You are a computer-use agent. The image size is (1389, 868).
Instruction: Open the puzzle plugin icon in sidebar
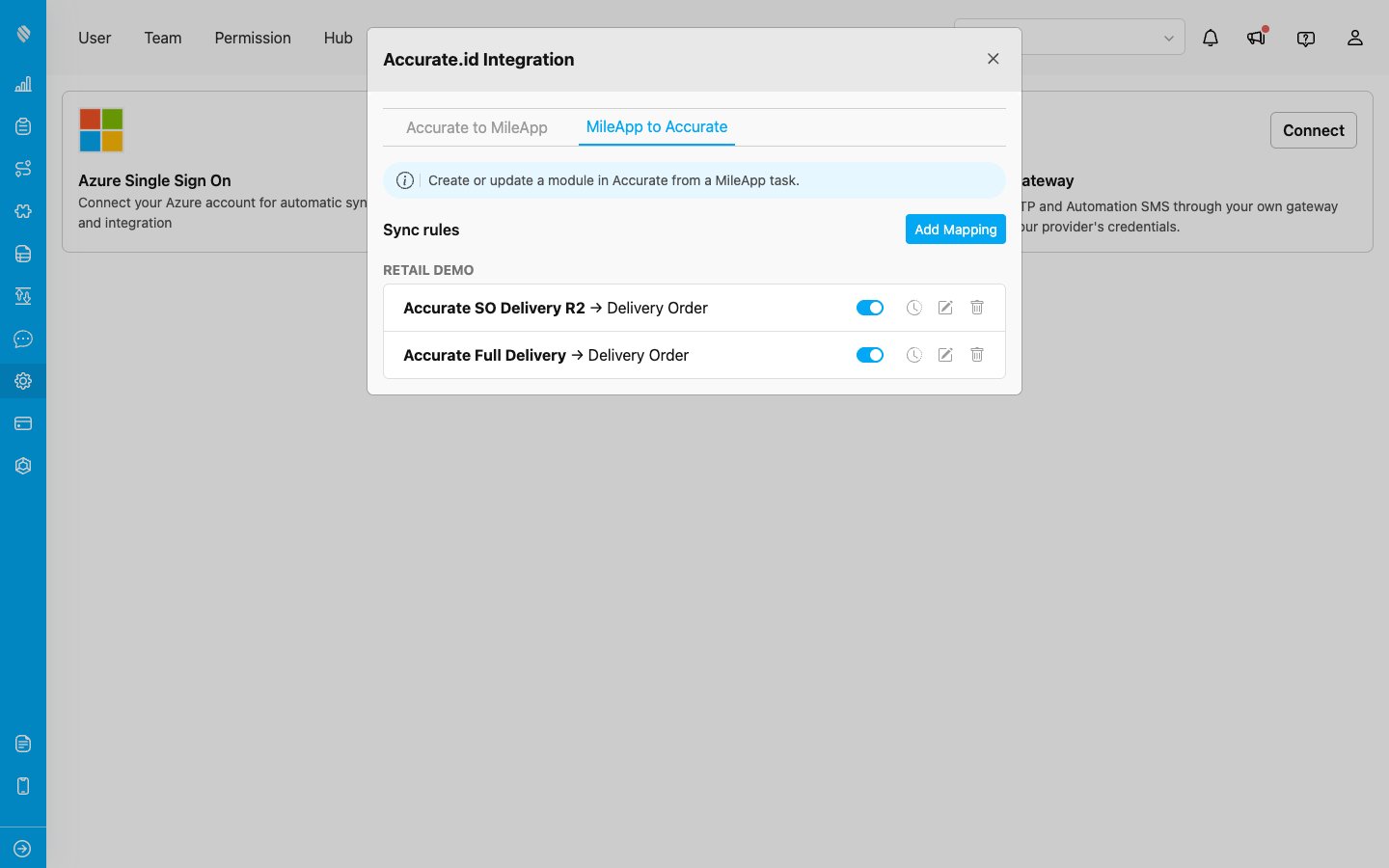[23, 211]
